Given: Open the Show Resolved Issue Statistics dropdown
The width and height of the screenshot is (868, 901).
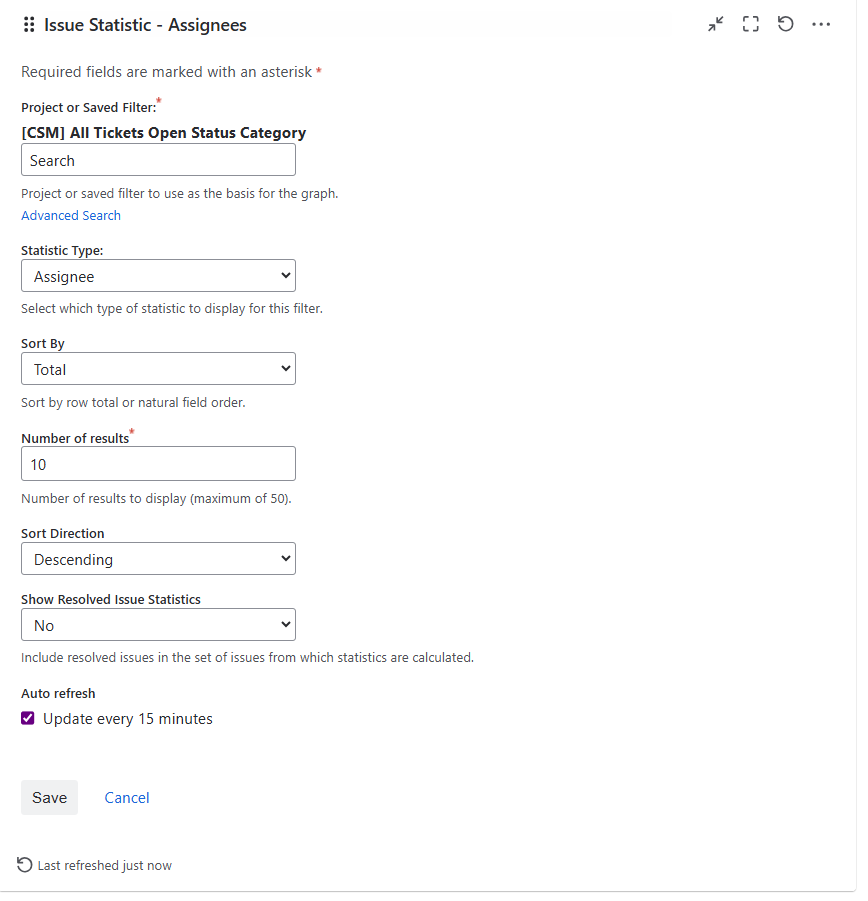Looking at the screenshot, I should 158,623.
